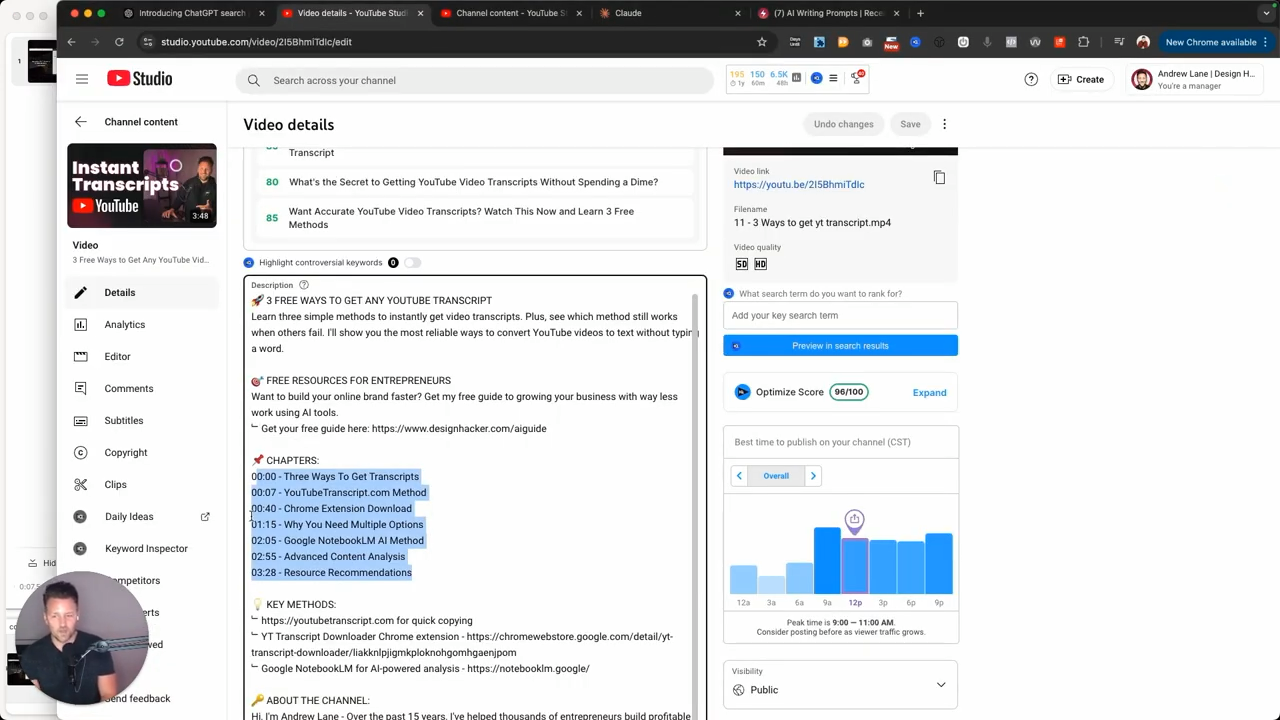This screenshot has height=720, width=1280.
Task: Copy the video link with copy icon
Action: click(939, 178)
